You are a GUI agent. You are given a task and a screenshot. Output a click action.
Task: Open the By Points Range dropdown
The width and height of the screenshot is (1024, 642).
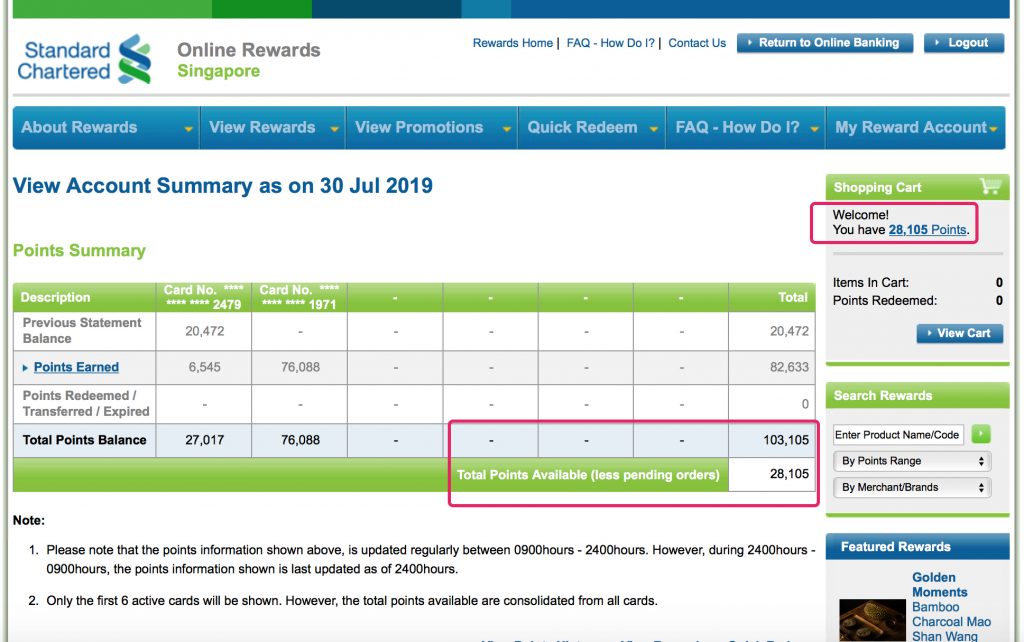[911, 461]
